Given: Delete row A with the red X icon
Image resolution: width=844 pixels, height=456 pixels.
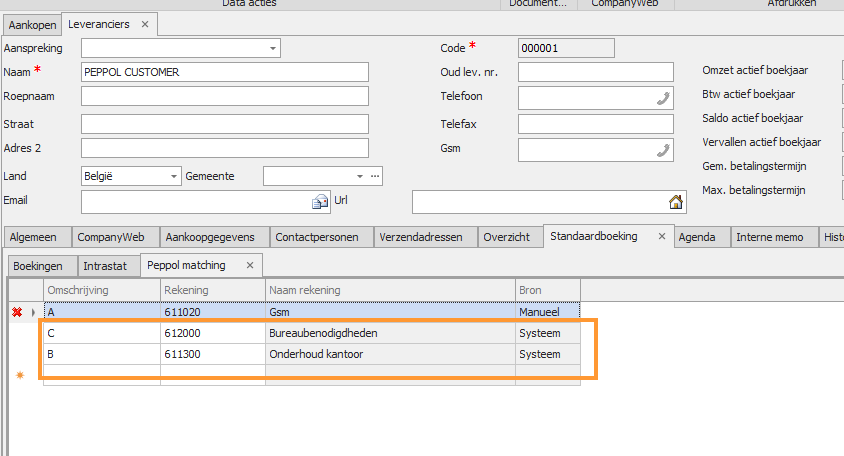Looking at the screenshot, I should (17, 313).
